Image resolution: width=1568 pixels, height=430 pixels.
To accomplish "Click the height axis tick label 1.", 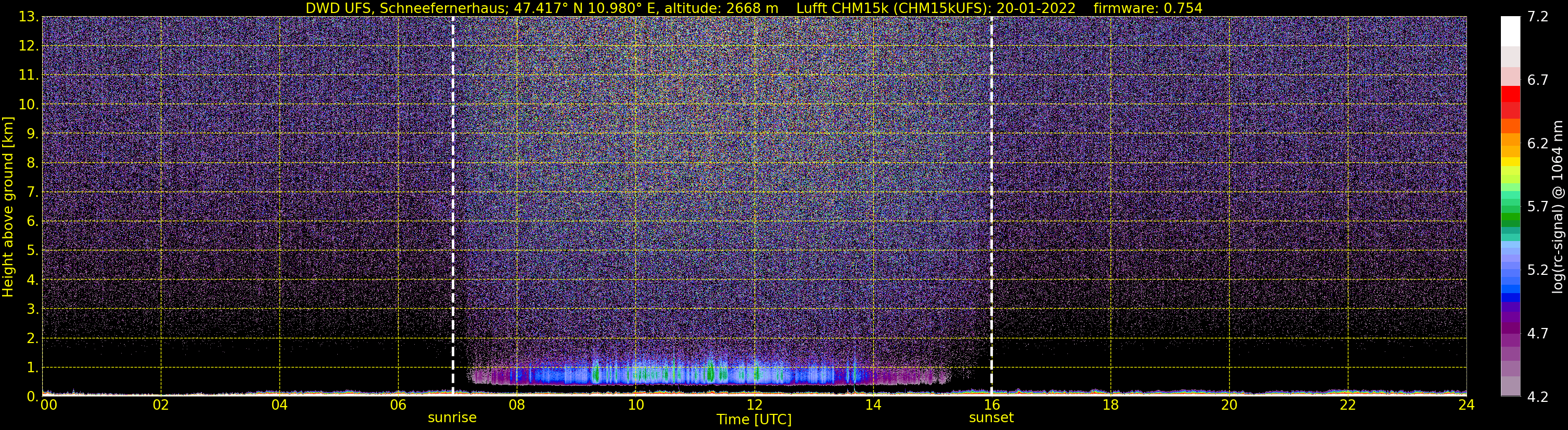I will (x=32, y=367).
